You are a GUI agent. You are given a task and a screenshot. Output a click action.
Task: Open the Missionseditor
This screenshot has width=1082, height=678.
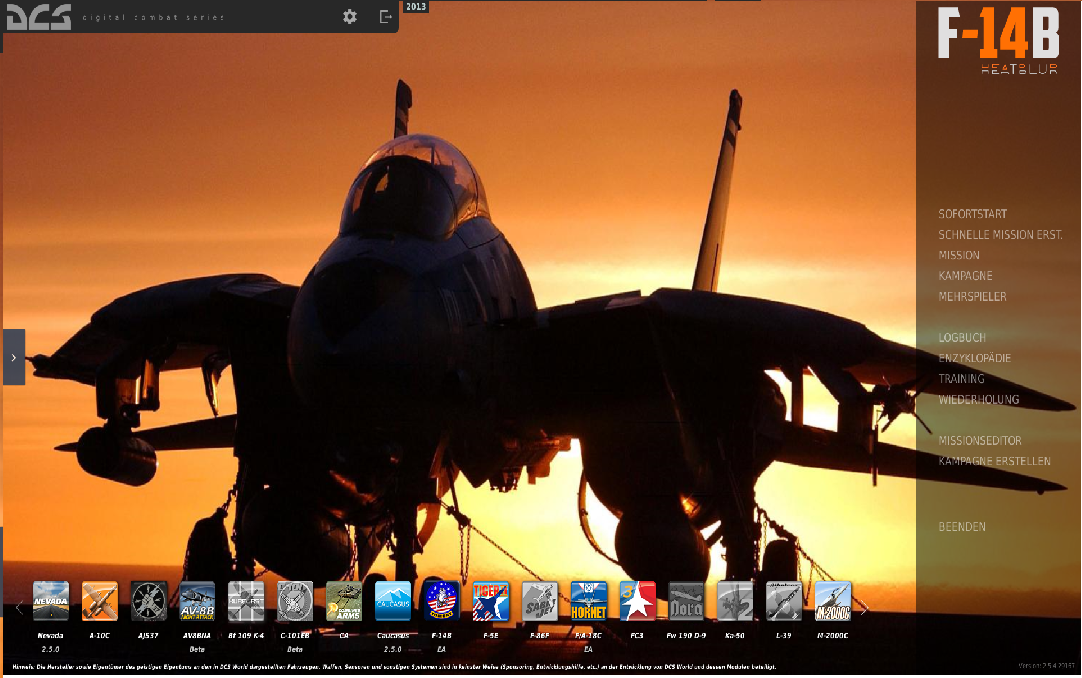[x=980, y=441]
